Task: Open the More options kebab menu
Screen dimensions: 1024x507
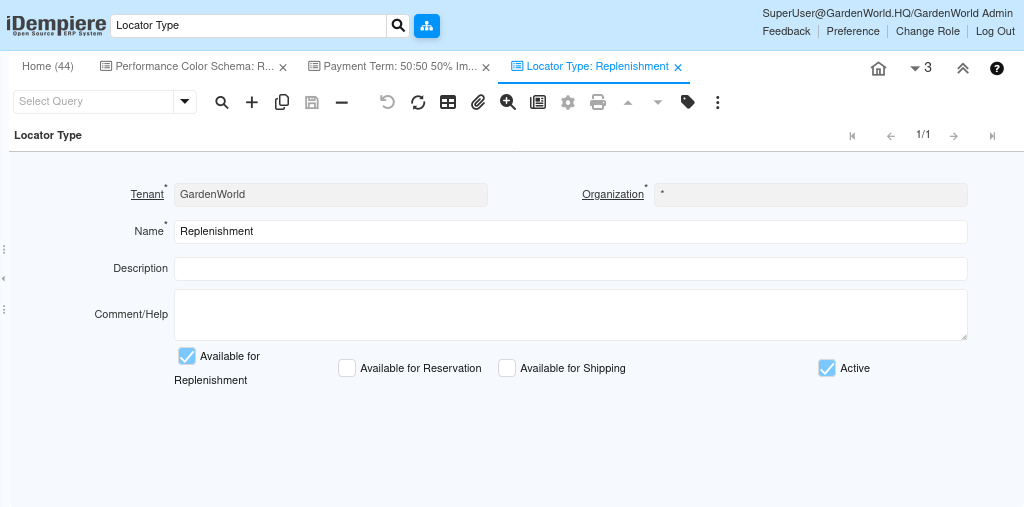Action: tap(718, 102)
